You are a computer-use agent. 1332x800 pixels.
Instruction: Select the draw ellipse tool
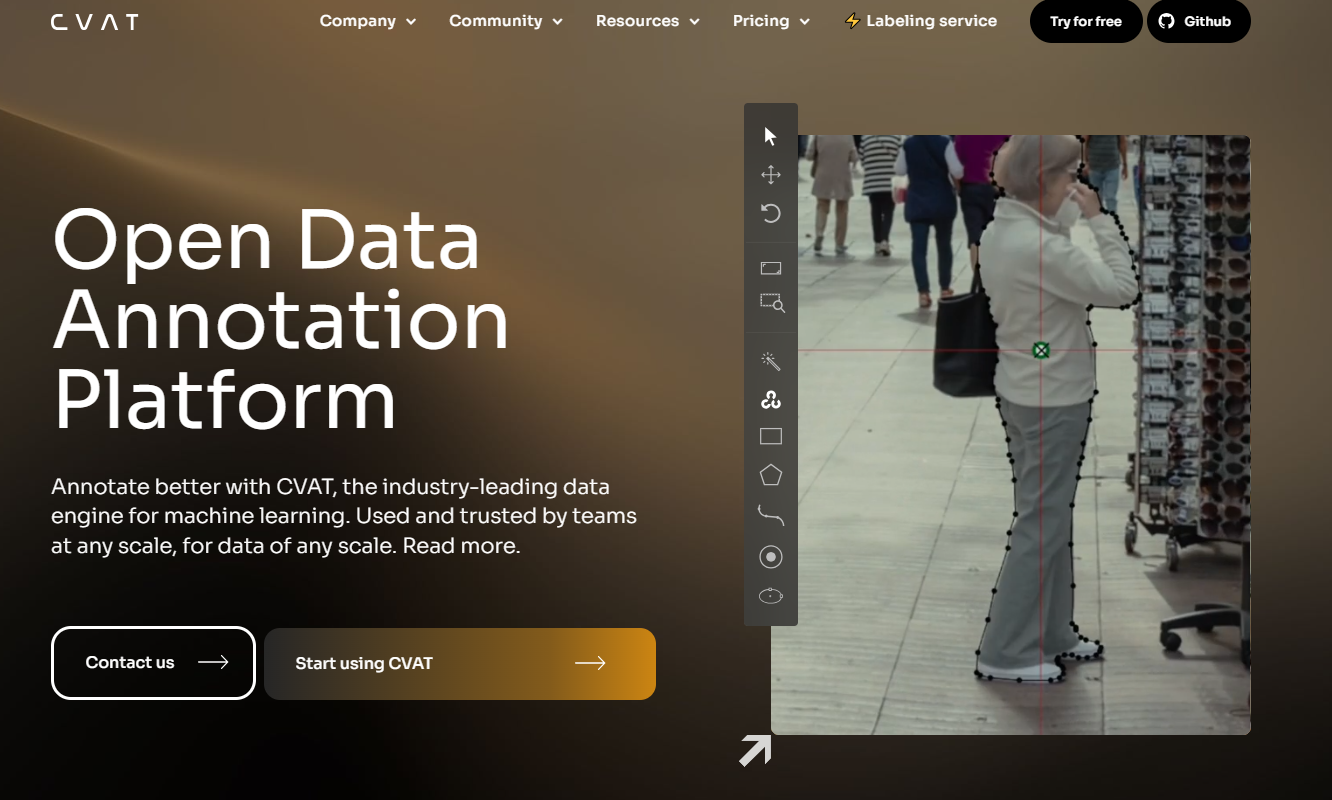click(x=770, y=596)
